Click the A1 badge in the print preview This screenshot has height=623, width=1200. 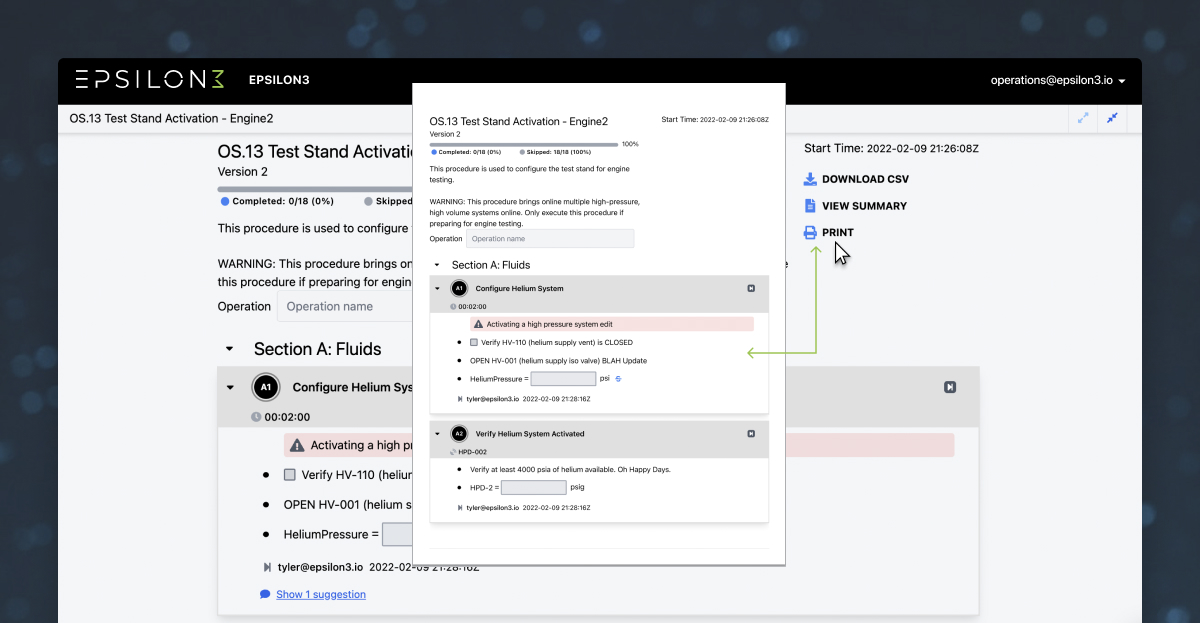tap(459, 288)
